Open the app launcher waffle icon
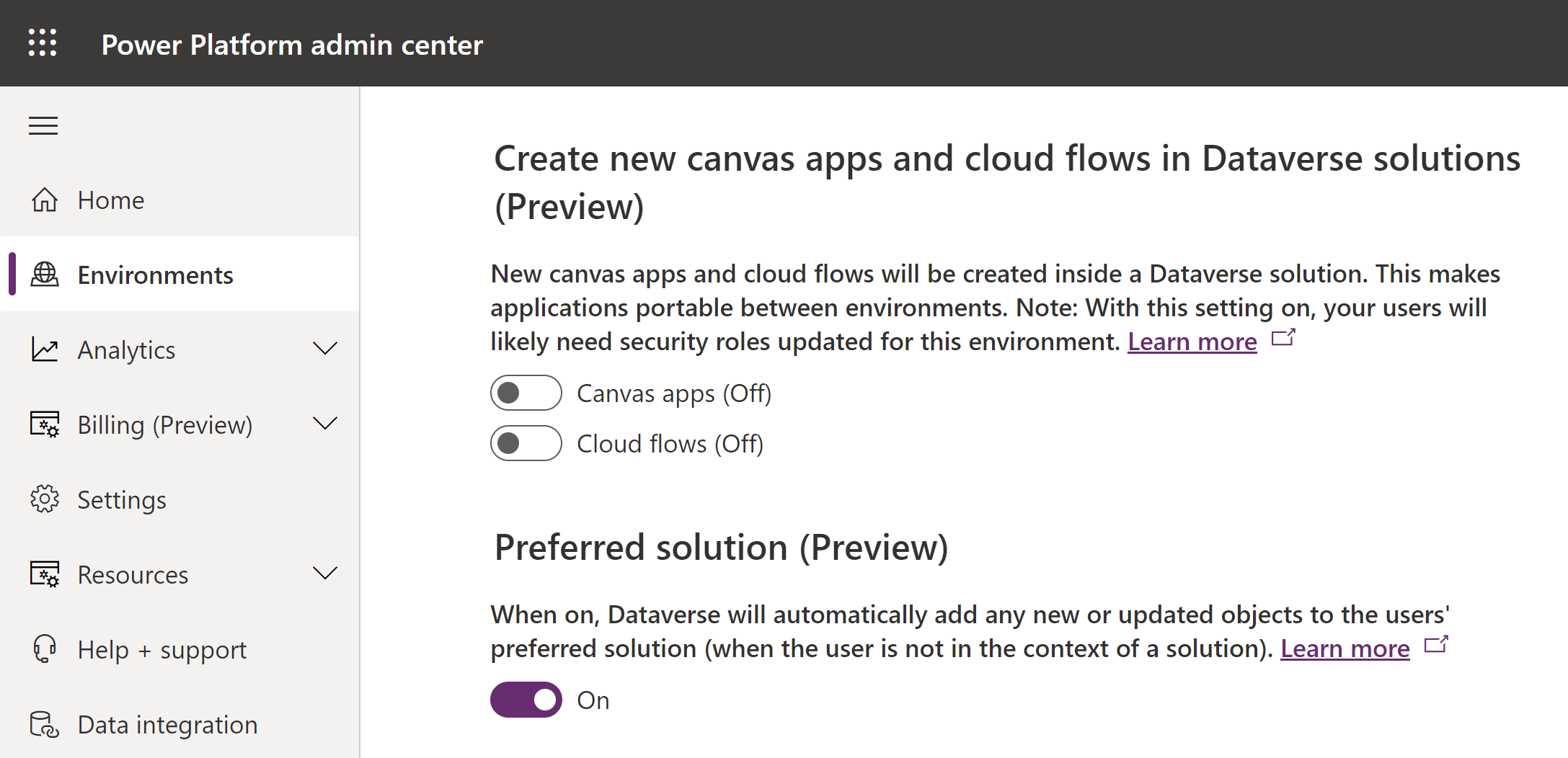The height and width of the screenshot is (758, 1568). click(x=43, y=43)
